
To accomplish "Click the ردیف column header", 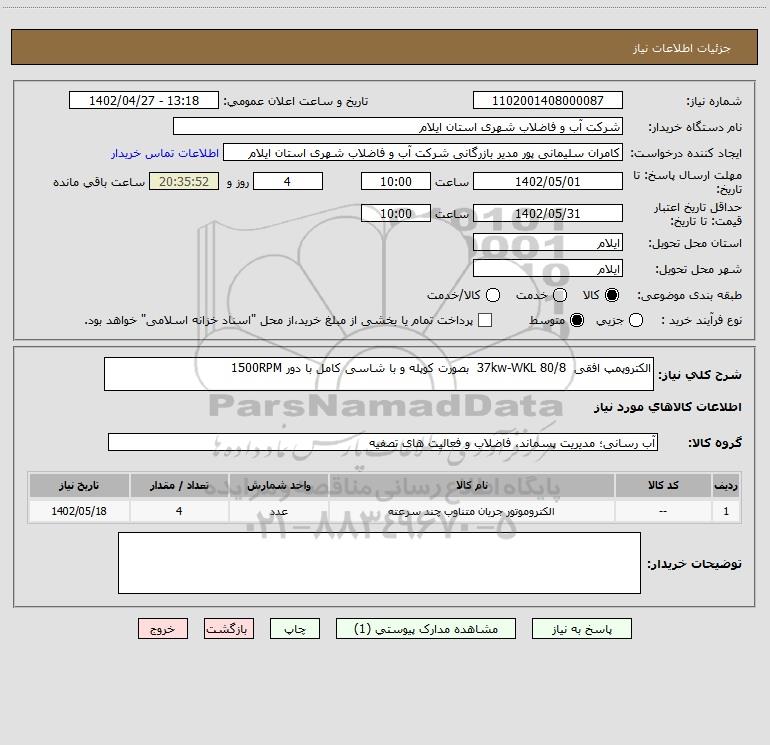I will [726, 485].
